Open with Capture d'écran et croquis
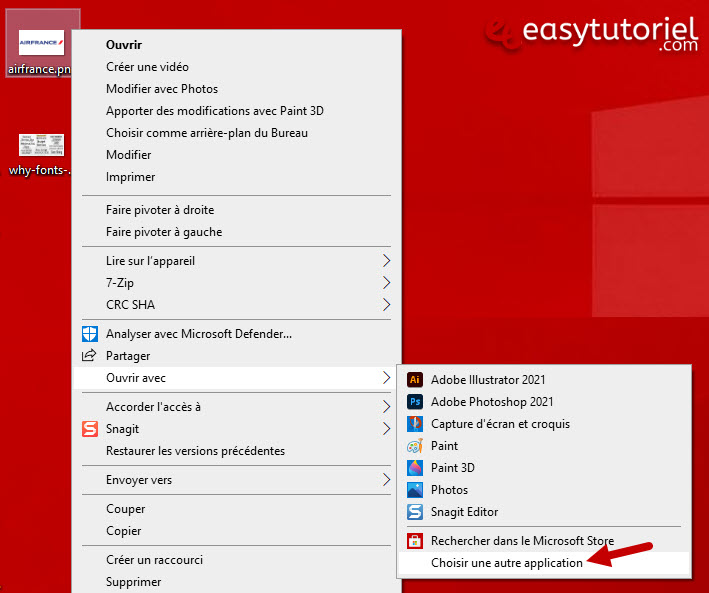Image resolution: width=709 pixels, height=593 pixels. [544, 424]
